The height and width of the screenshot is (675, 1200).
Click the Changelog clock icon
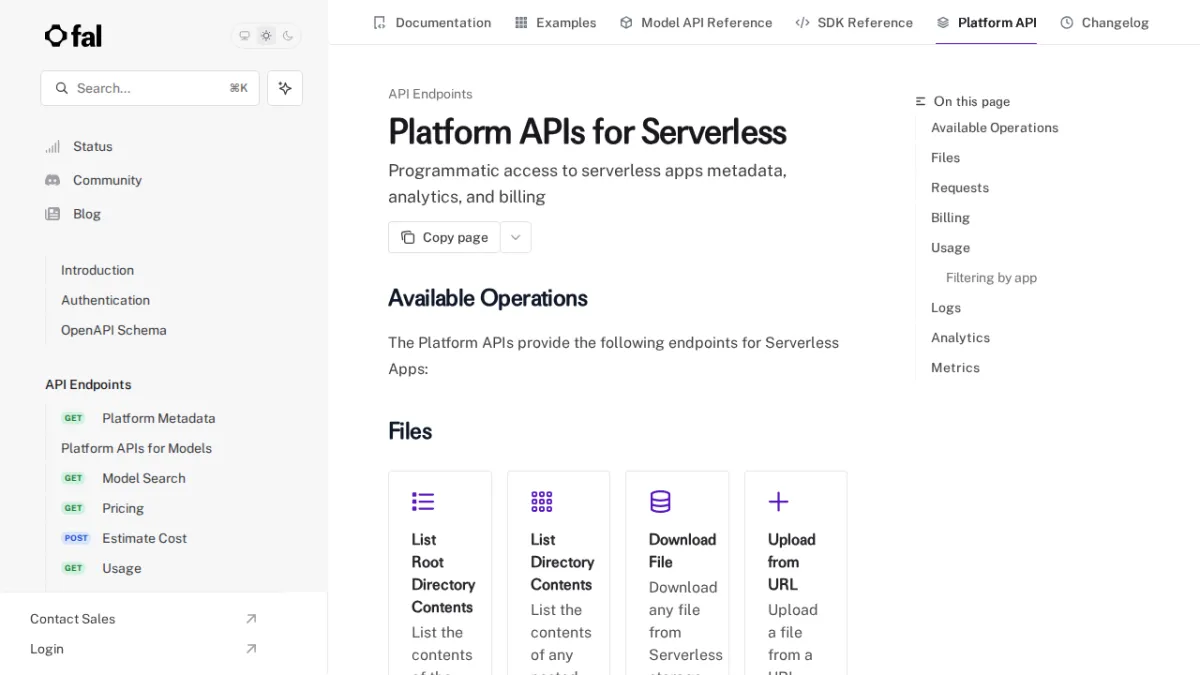coord(1067,22)
